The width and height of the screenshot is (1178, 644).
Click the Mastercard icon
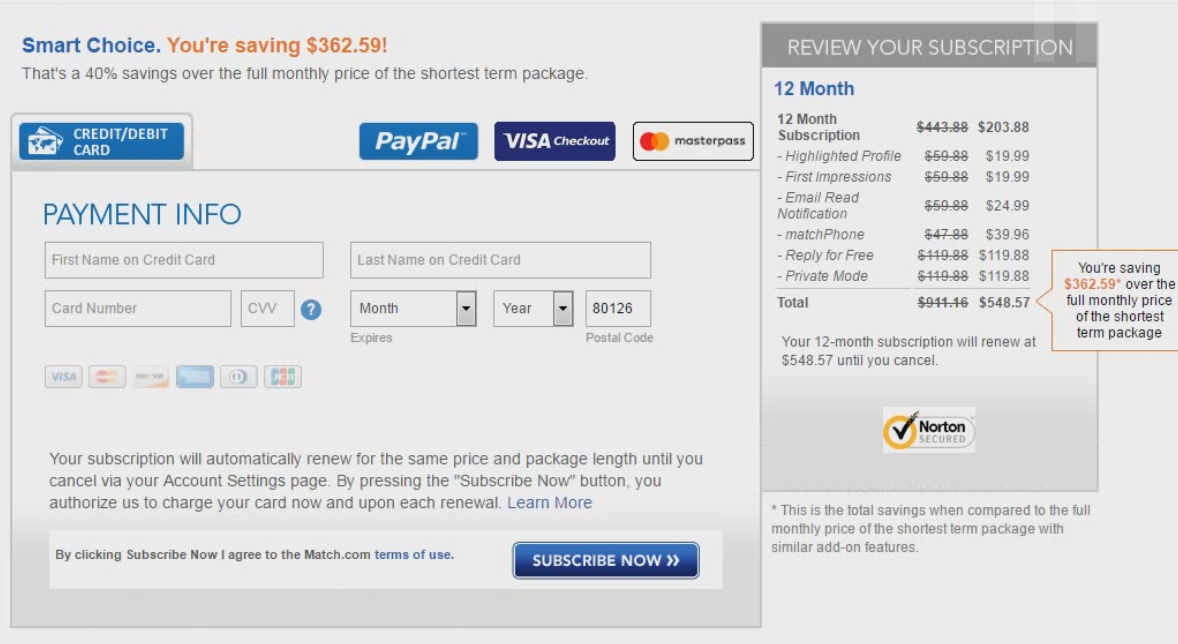coord(107,377)
